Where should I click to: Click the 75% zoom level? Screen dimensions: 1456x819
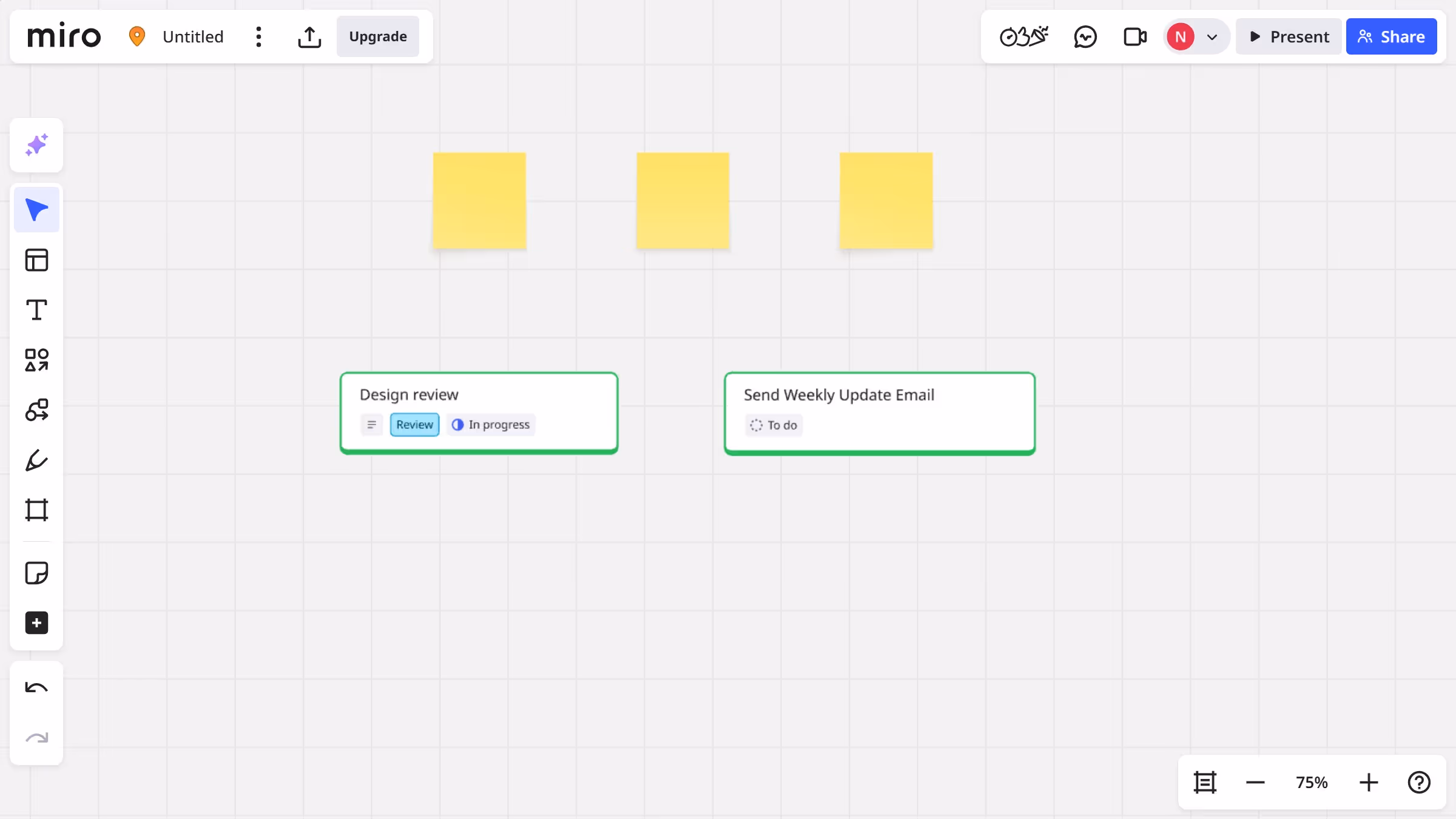coord(1311,782)
